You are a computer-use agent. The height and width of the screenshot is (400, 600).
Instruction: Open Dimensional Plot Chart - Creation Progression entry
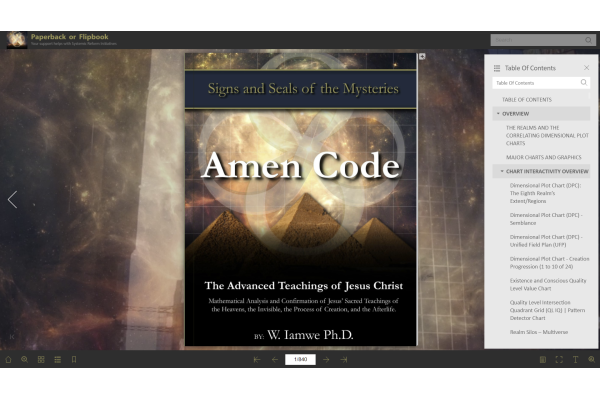pyautogui.click(x=549, y=263)
